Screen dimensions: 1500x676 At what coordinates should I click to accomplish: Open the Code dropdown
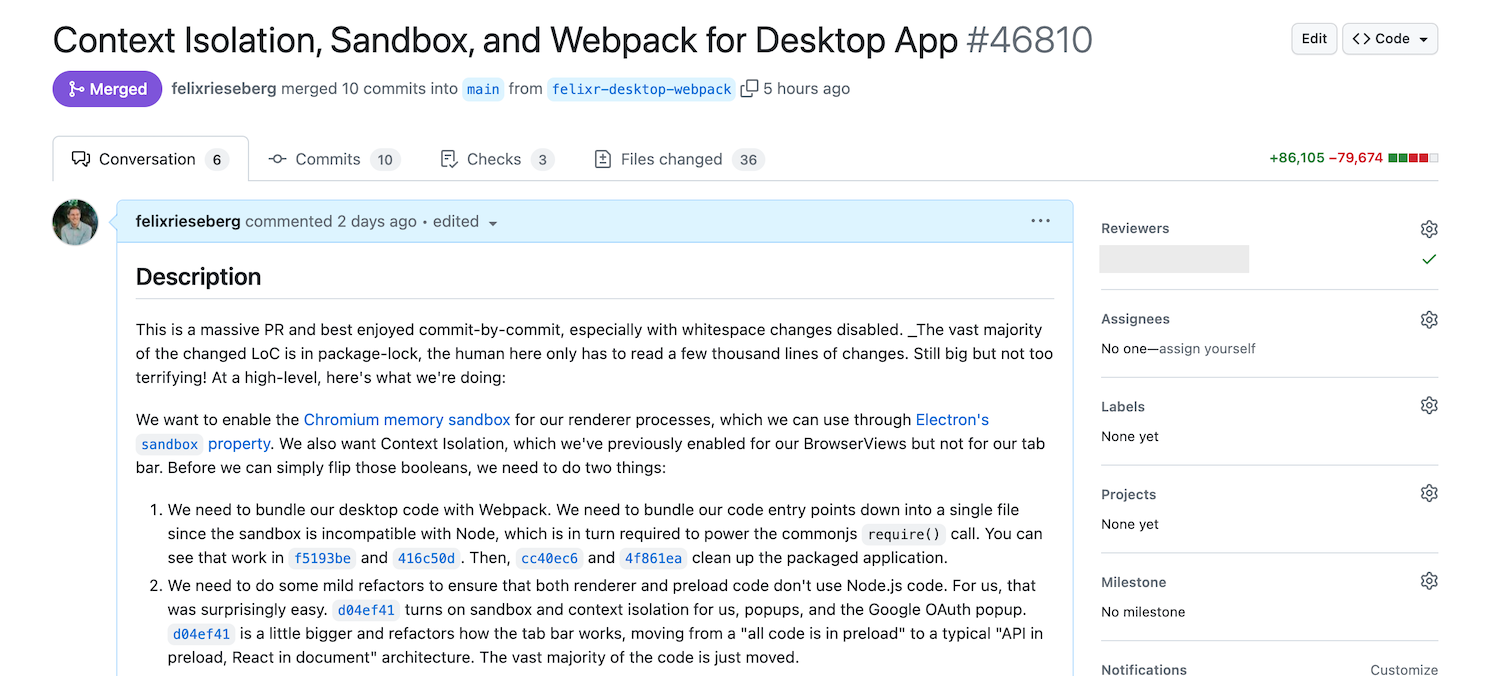pos(1390,38)
